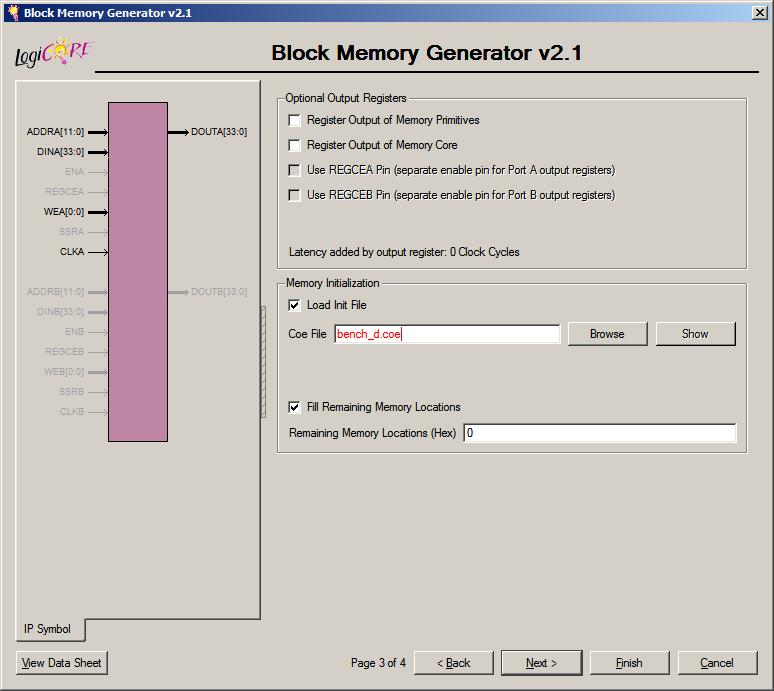
Task: Click the Remaining Memory Locations hex field
Action: (600, 433)
